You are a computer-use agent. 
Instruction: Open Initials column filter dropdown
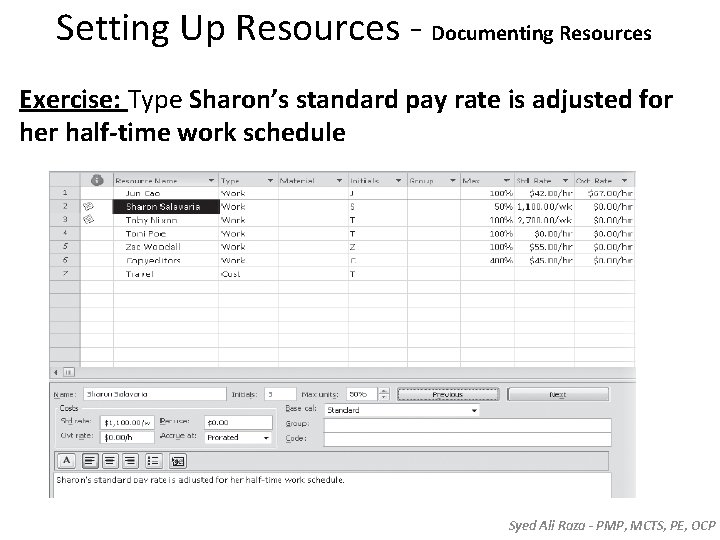(398, 180)
